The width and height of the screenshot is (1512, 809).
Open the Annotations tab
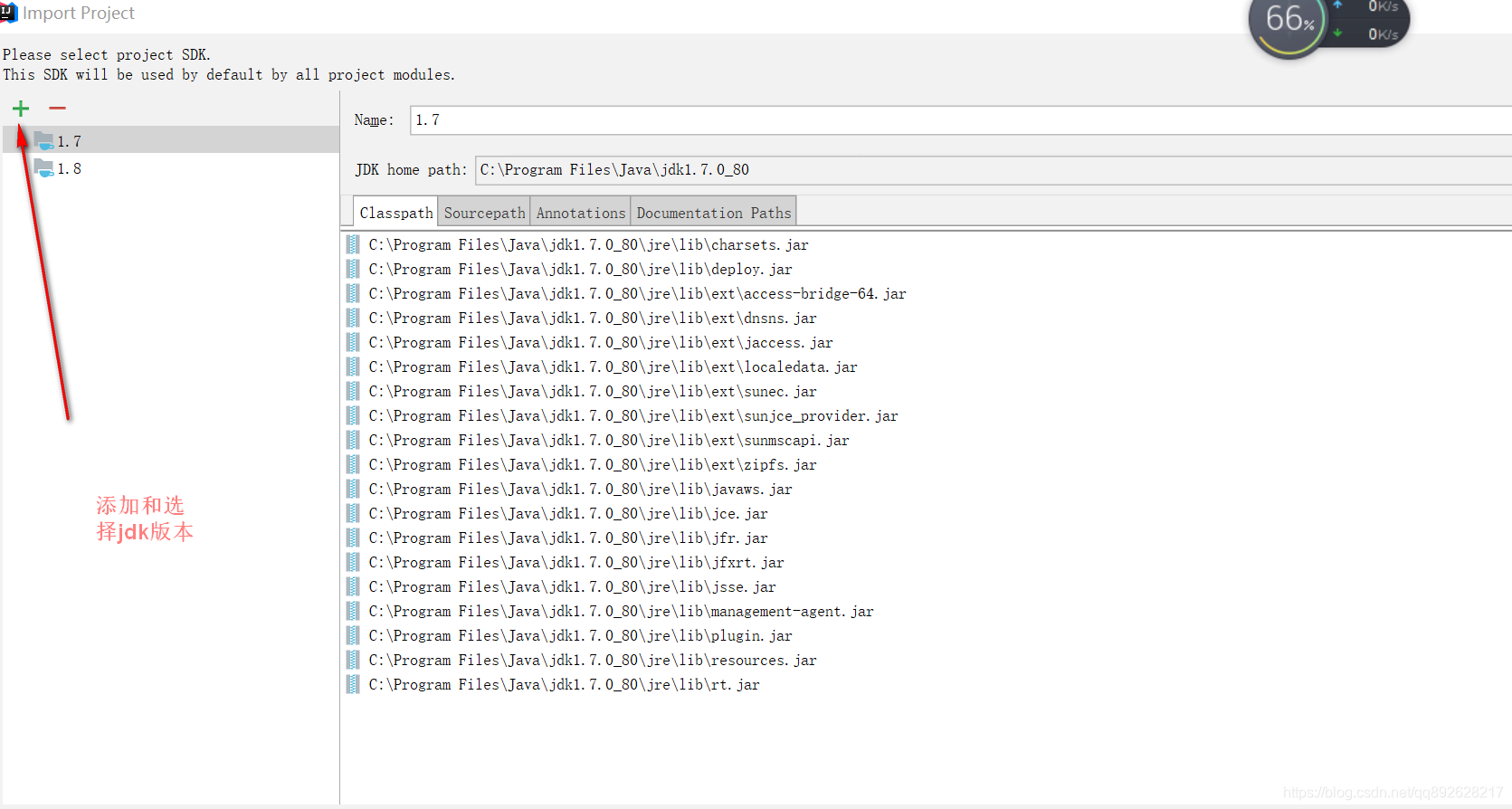coord(581,213)
